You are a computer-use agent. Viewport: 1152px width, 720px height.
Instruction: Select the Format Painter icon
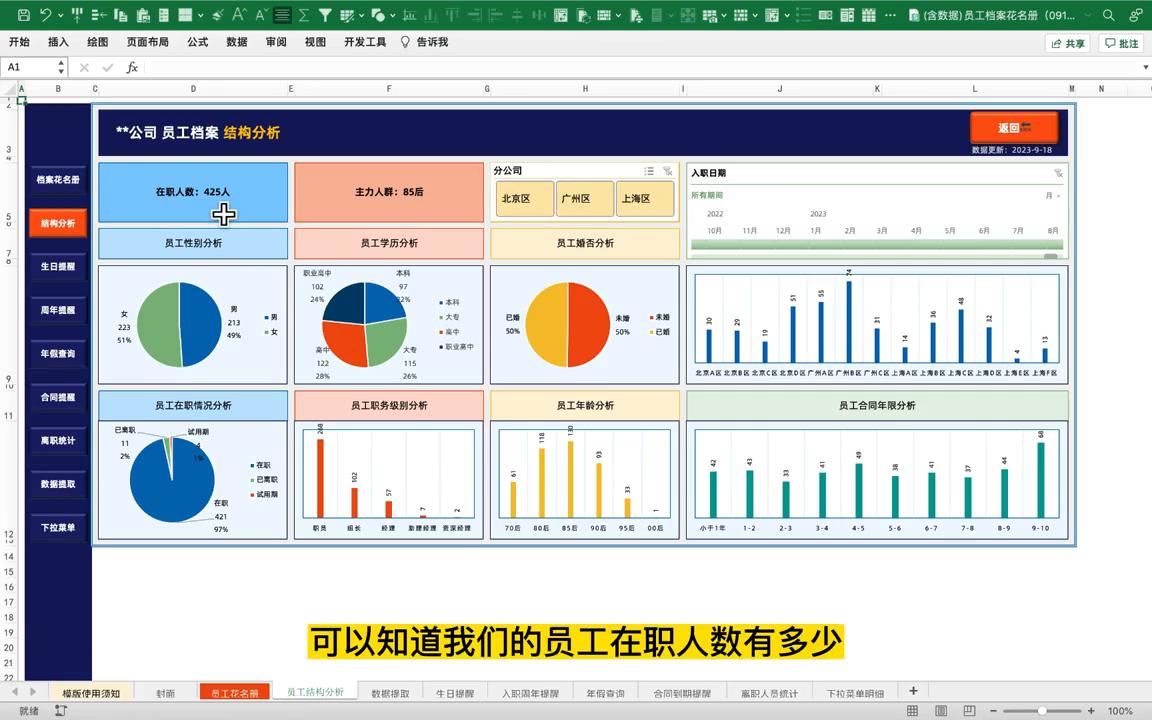coord(217,14)
